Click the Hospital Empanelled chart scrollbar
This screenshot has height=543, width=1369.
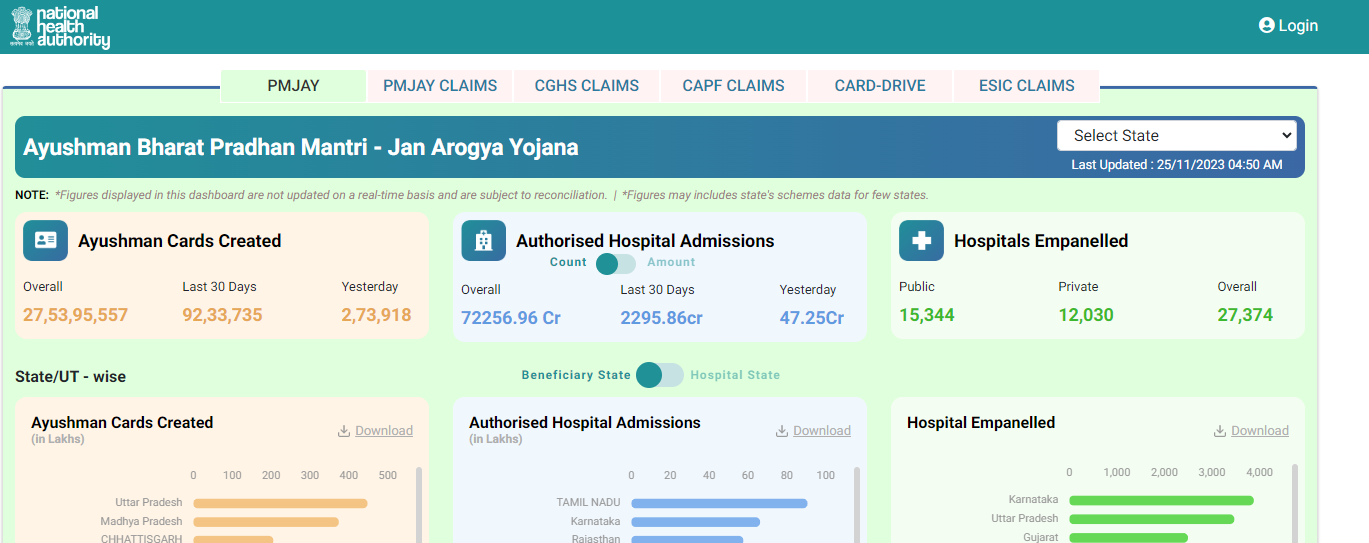point(1296,503)
